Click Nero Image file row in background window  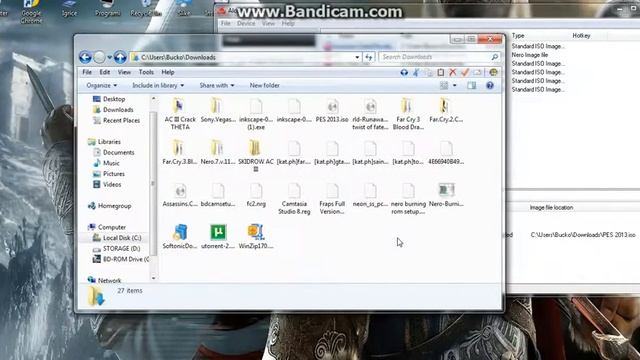(529, 55)
